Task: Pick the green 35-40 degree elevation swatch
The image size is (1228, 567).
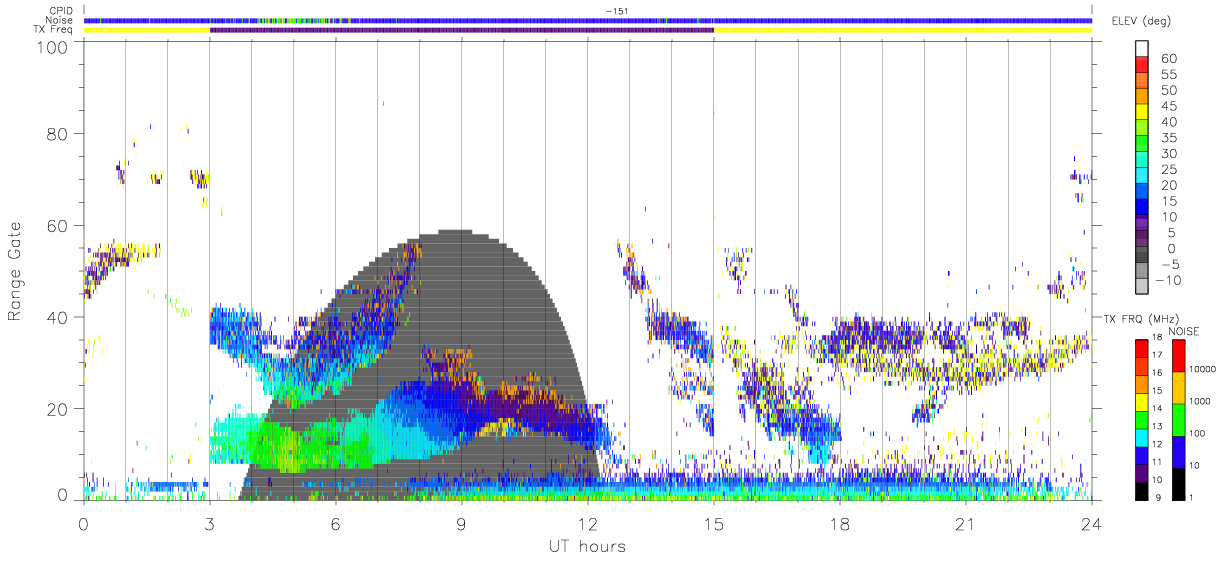Action: tap(1142, 128)
